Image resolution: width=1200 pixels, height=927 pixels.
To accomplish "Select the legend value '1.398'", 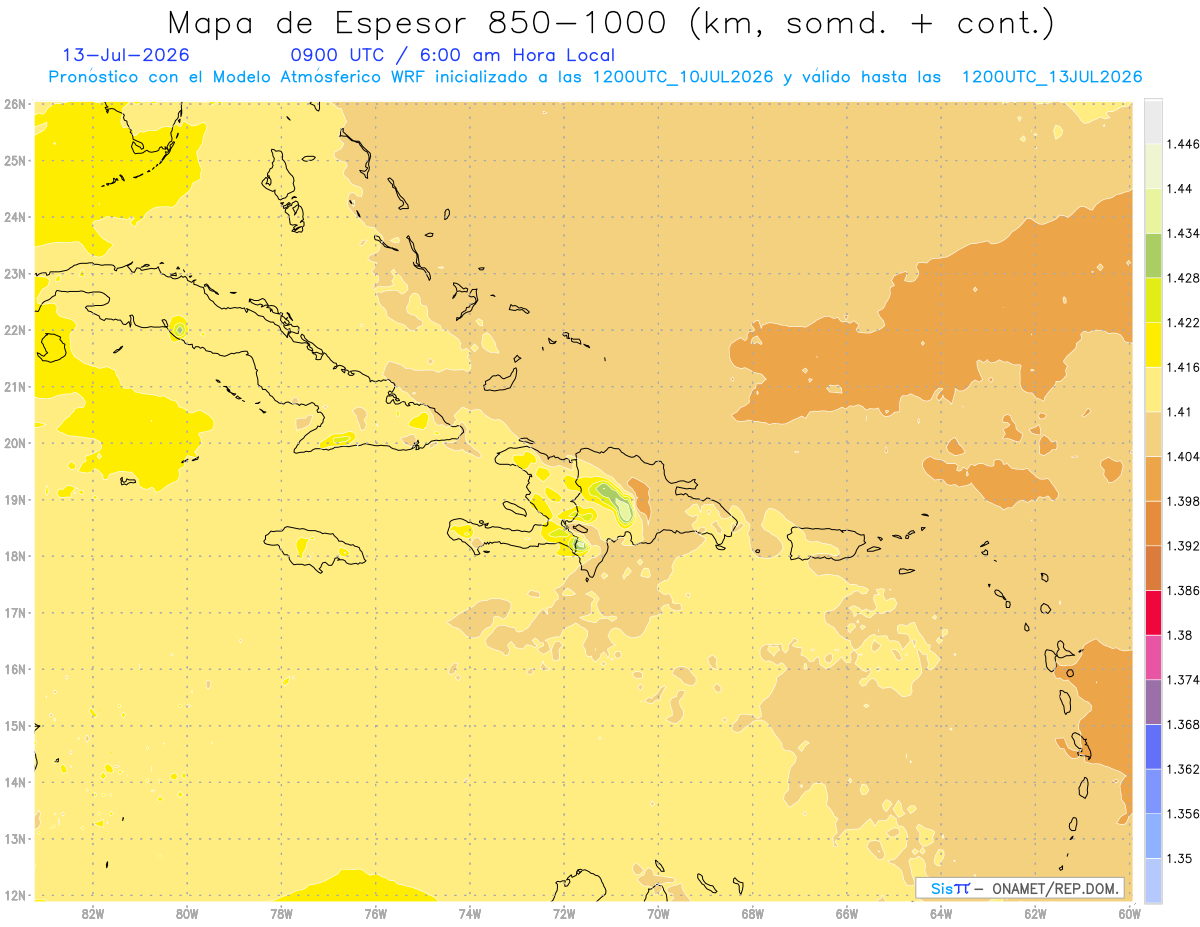I will tap(1183, 501).
